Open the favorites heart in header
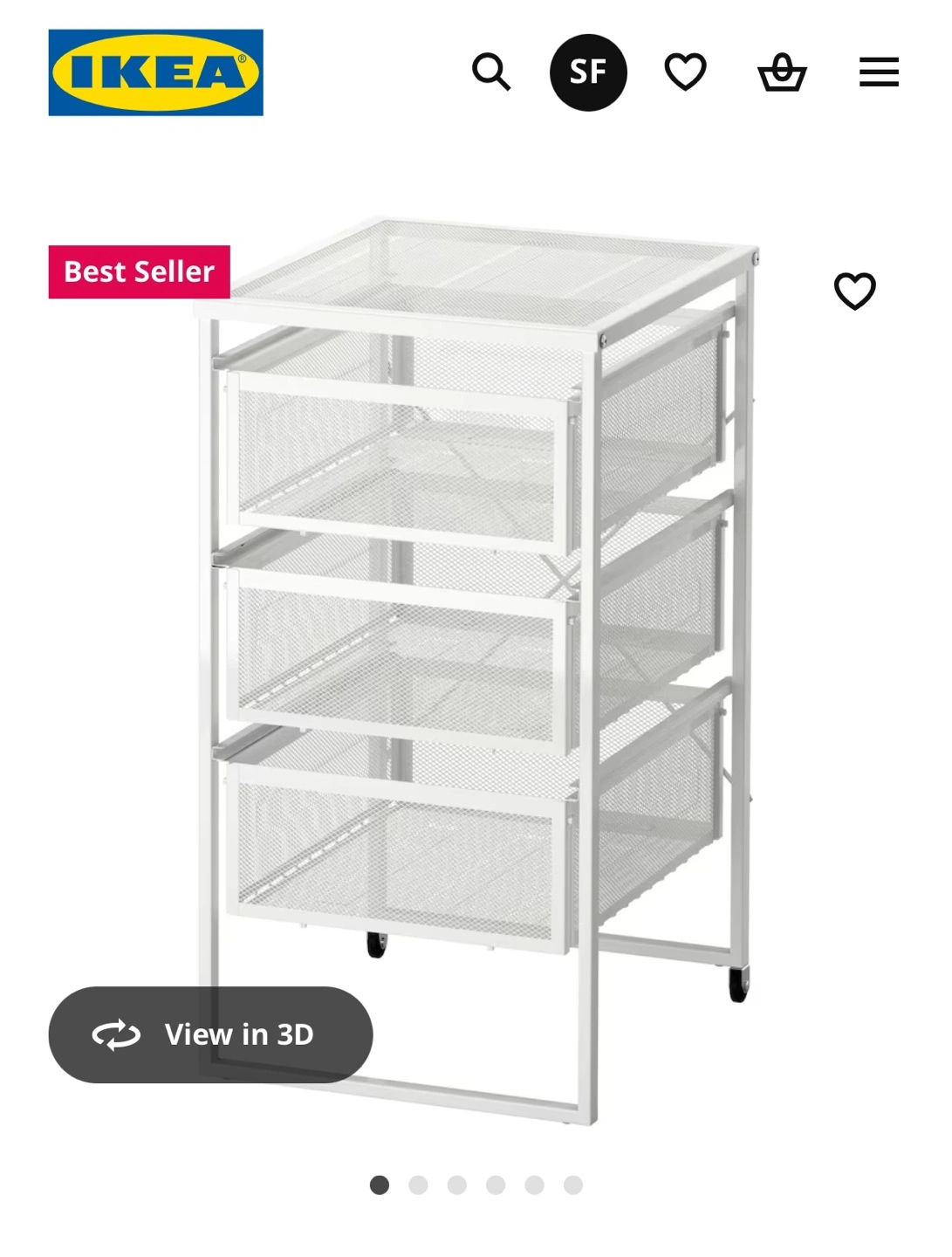Viewport: 952px width, 1257px height. tap(685, 72)
